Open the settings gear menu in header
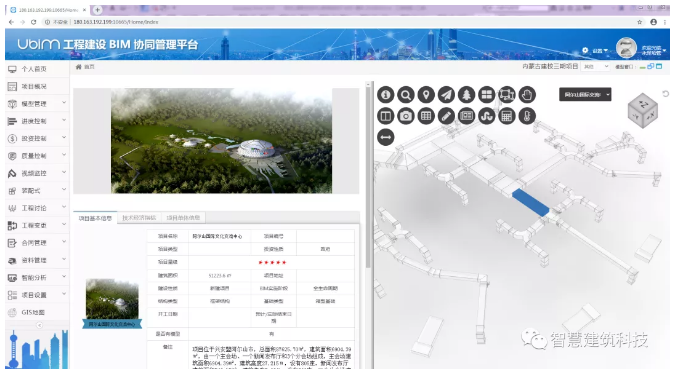 pos(595,51)
